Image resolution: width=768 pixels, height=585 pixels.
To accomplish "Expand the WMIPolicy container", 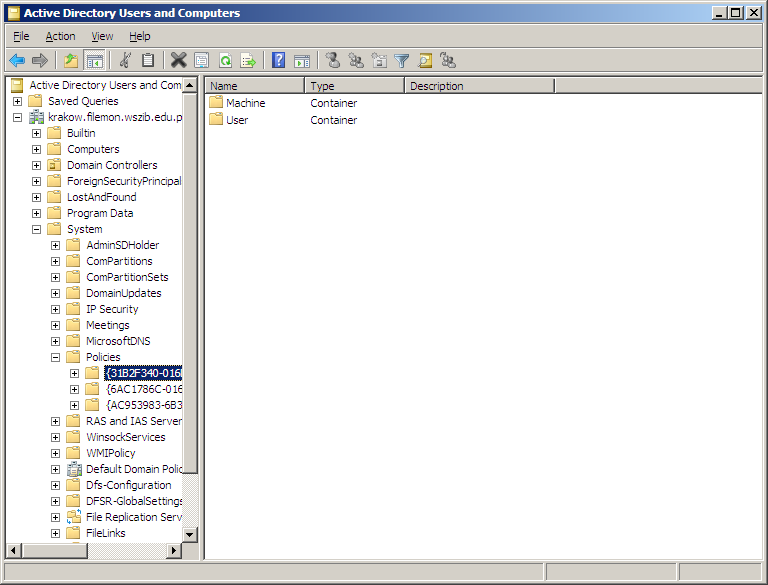I will coord(55,454).
